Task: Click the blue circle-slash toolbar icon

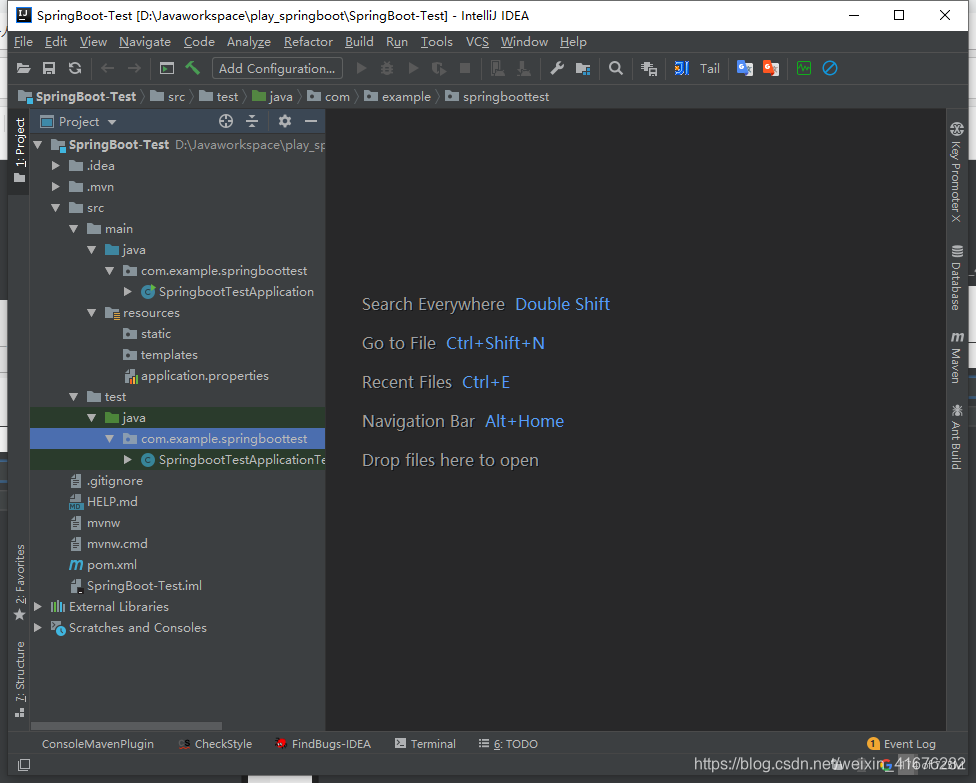Action: point(830,68)
